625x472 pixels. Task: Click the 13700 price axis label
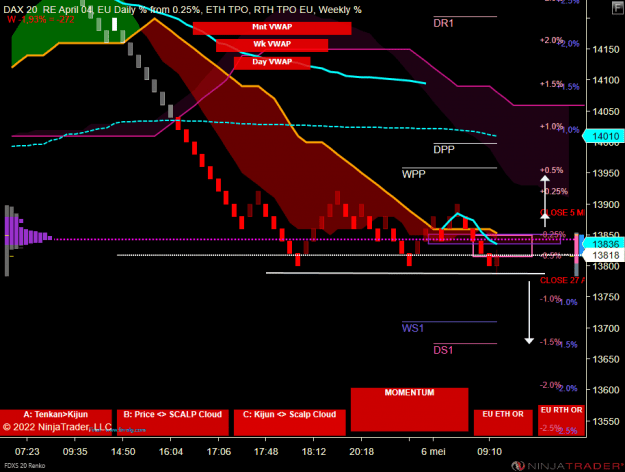606,328
